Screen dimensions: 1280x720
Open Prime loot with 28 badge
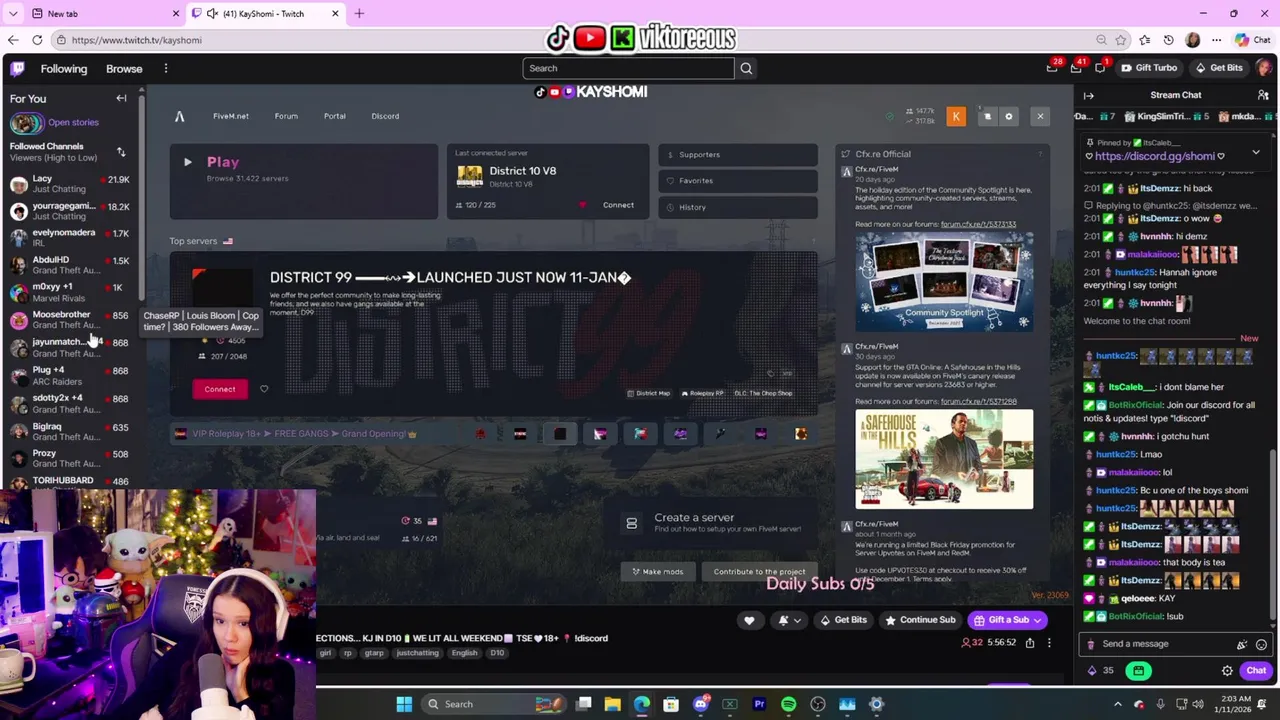1052,68
